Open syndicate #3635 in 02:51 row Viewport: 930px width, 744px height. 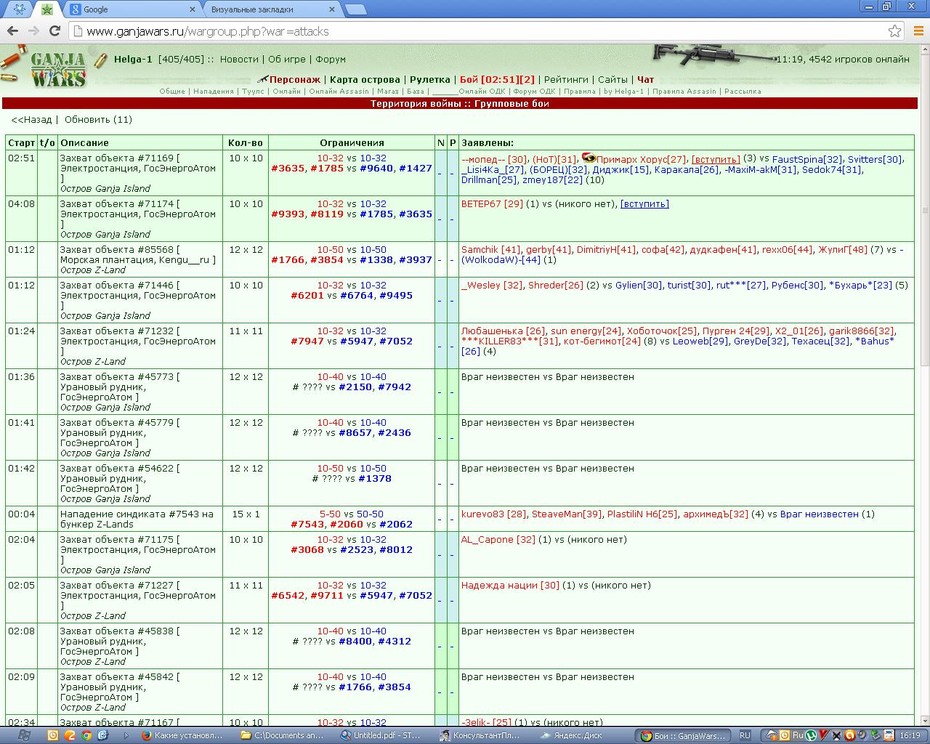[288, 168]
